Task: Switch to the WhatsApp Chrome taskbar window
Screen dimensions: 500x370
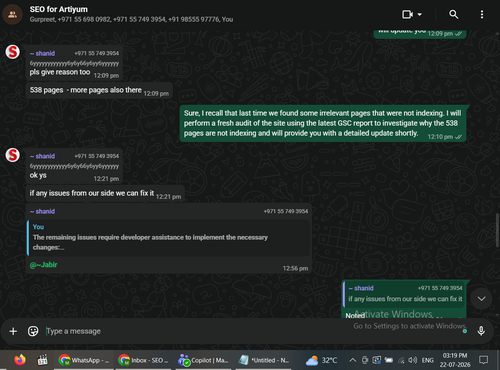Action: click(84, 360)
